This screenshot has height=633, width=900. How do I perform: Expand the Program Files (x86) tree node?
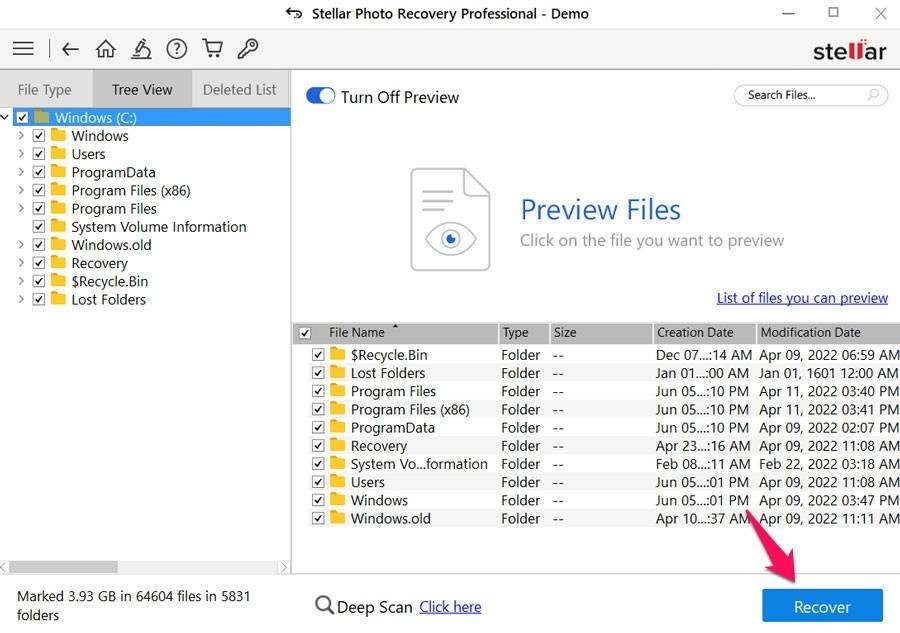(21, 190)
